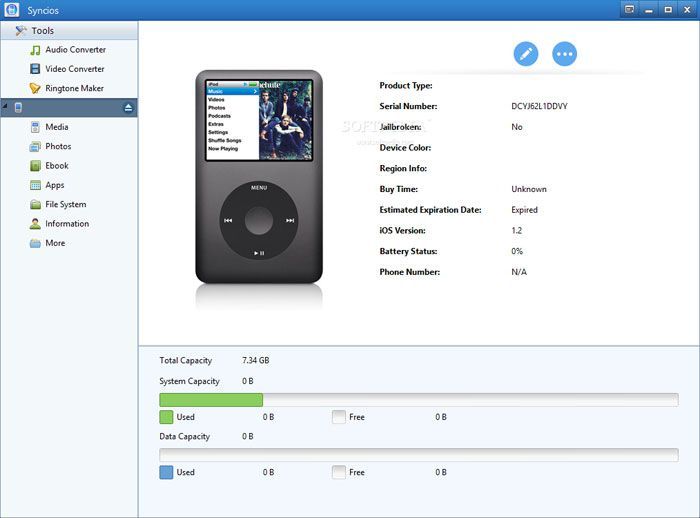Click the Phone Number value N/A
700x518 pixels.
click(519, 272)
